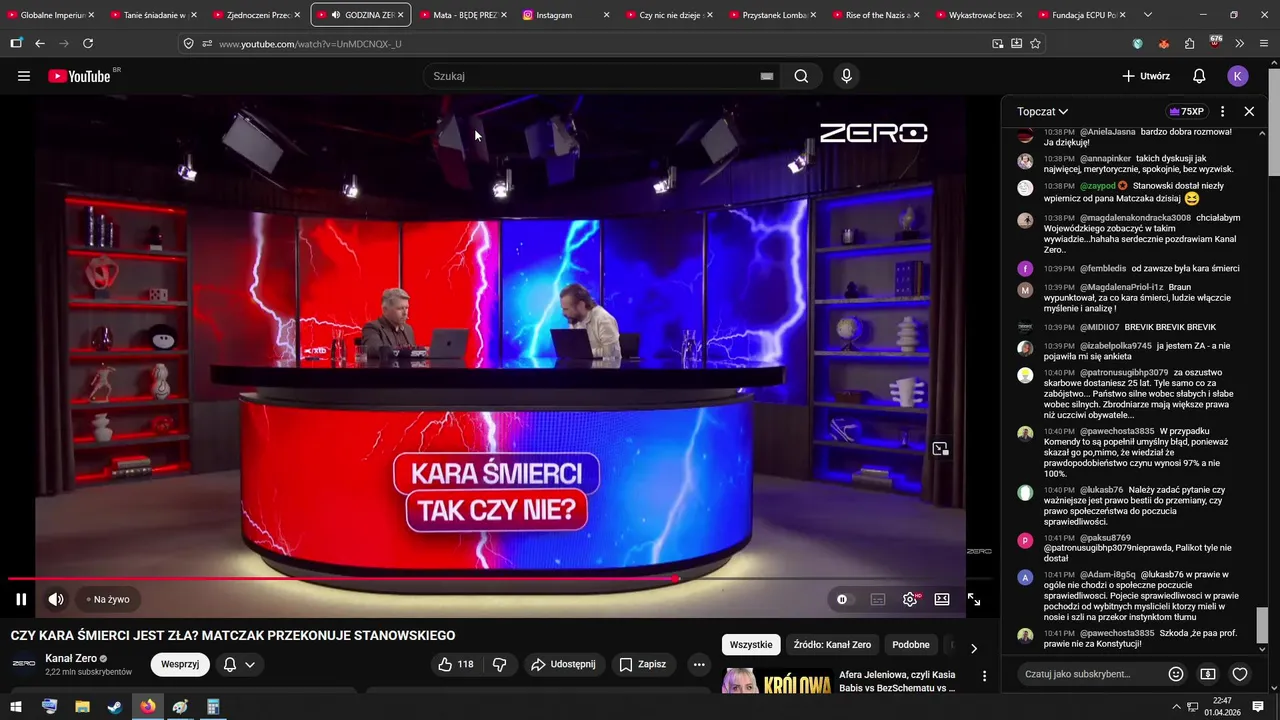Dislike the video
The image size is (1280, 720).
[x=500, y=664]
